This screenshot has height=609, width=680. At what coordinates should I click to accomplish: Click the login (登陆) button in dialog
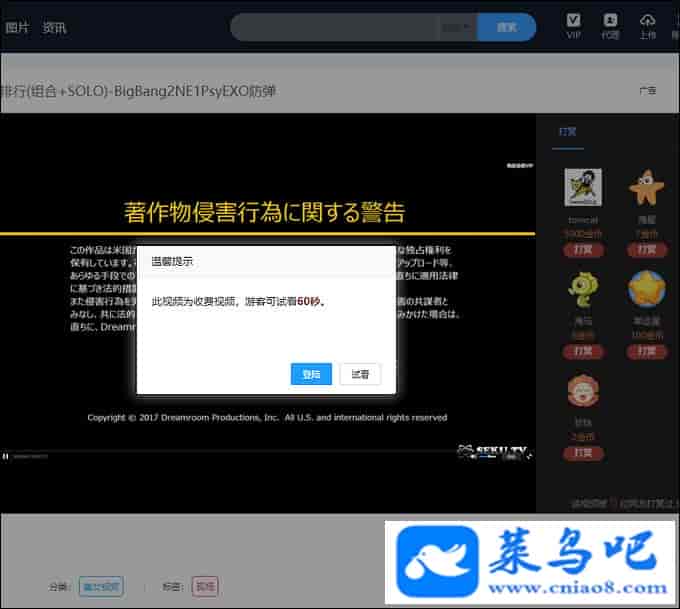[x=311, y=374]
